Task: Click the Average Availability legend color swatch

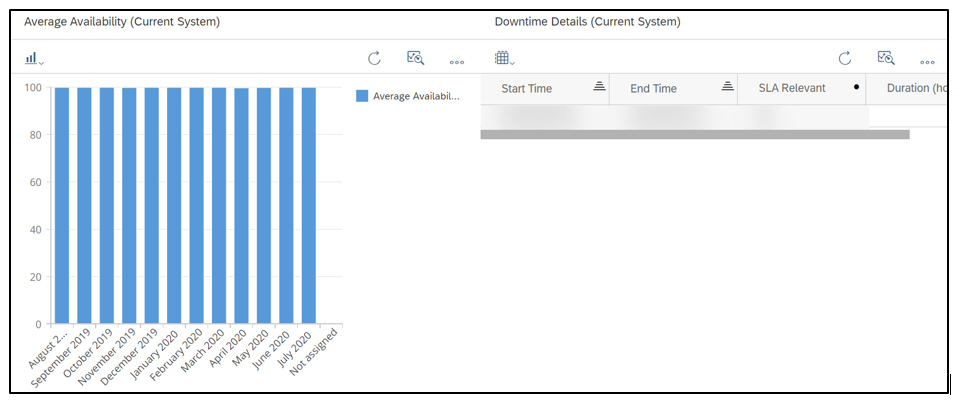Action: point(362,96)
